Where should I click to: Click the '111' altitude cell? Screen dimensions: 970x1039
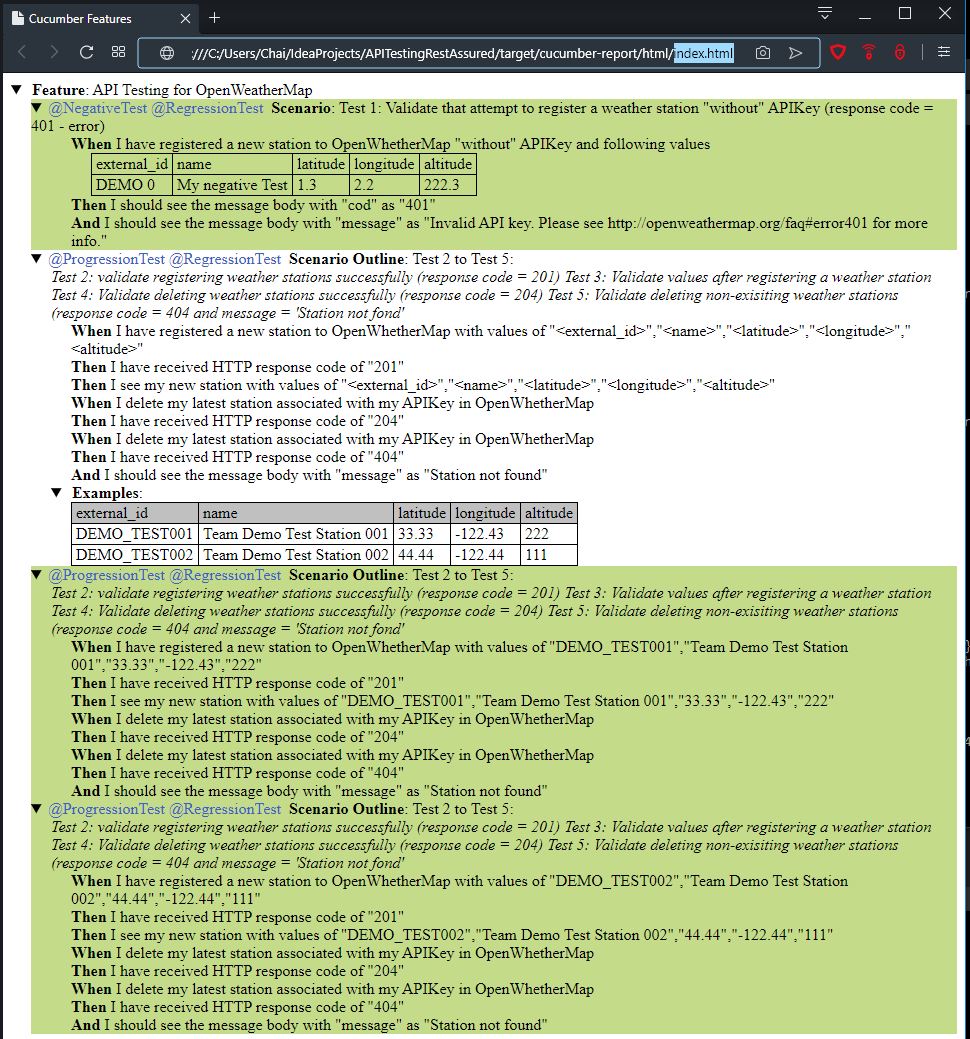click(x=549, y=555)
